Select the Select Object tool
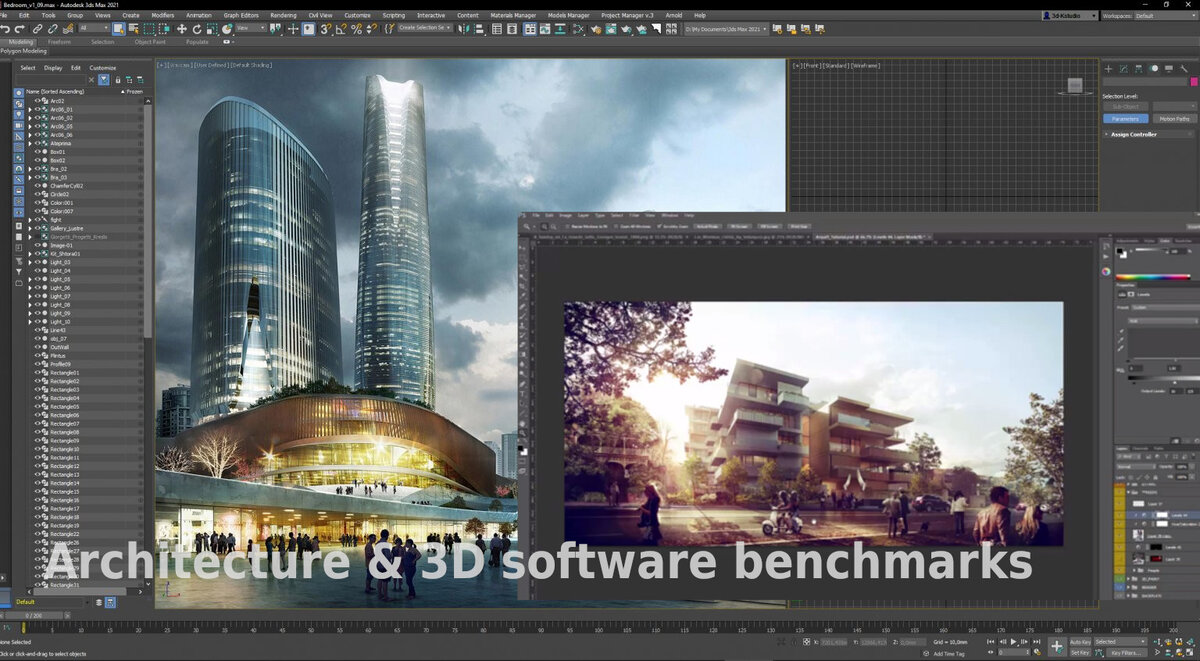Screen dimensions: 1200x661 (118, 29)
